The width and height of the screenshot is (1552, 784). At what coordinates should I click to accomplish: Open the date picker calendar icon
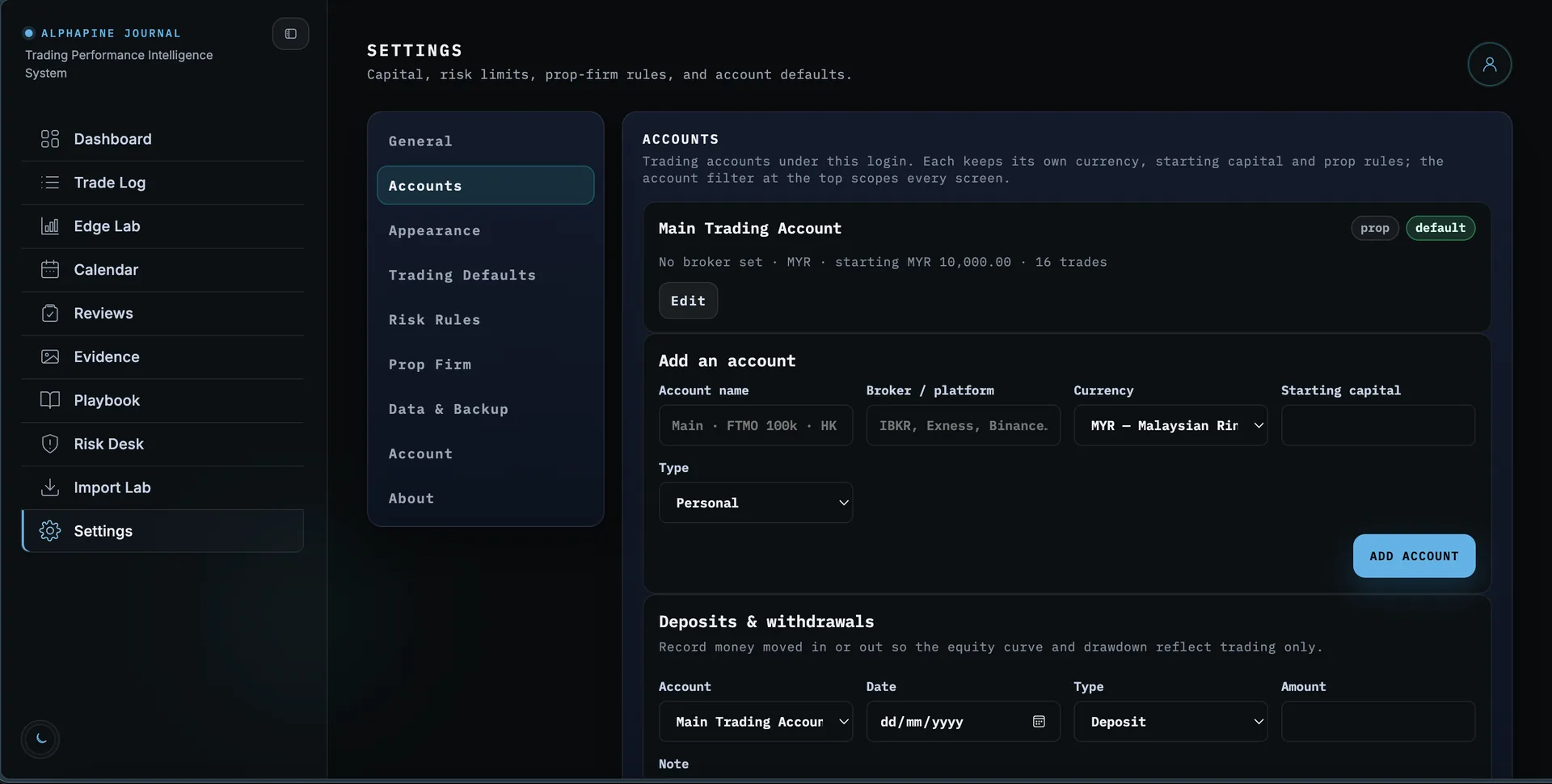tap(1040, 722)
